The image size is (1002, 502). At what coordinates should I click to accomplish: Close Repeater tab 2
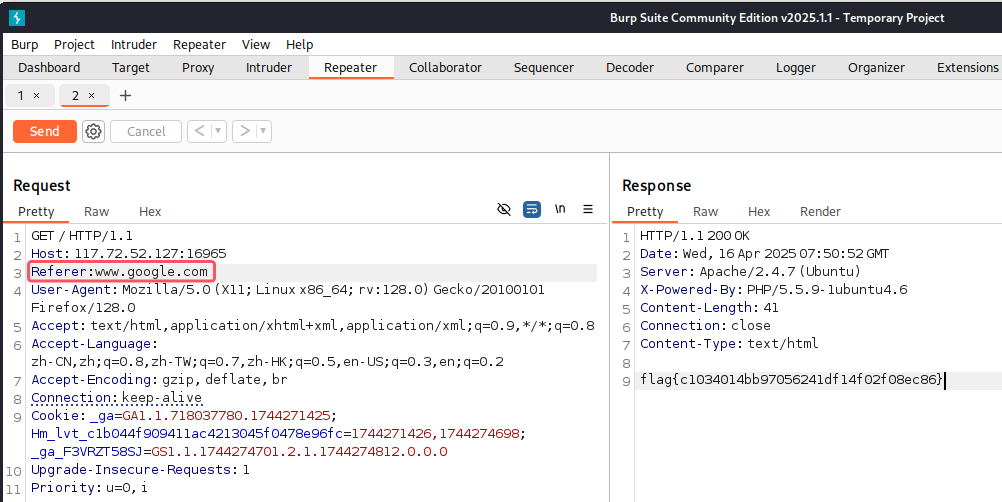point(91,96)
